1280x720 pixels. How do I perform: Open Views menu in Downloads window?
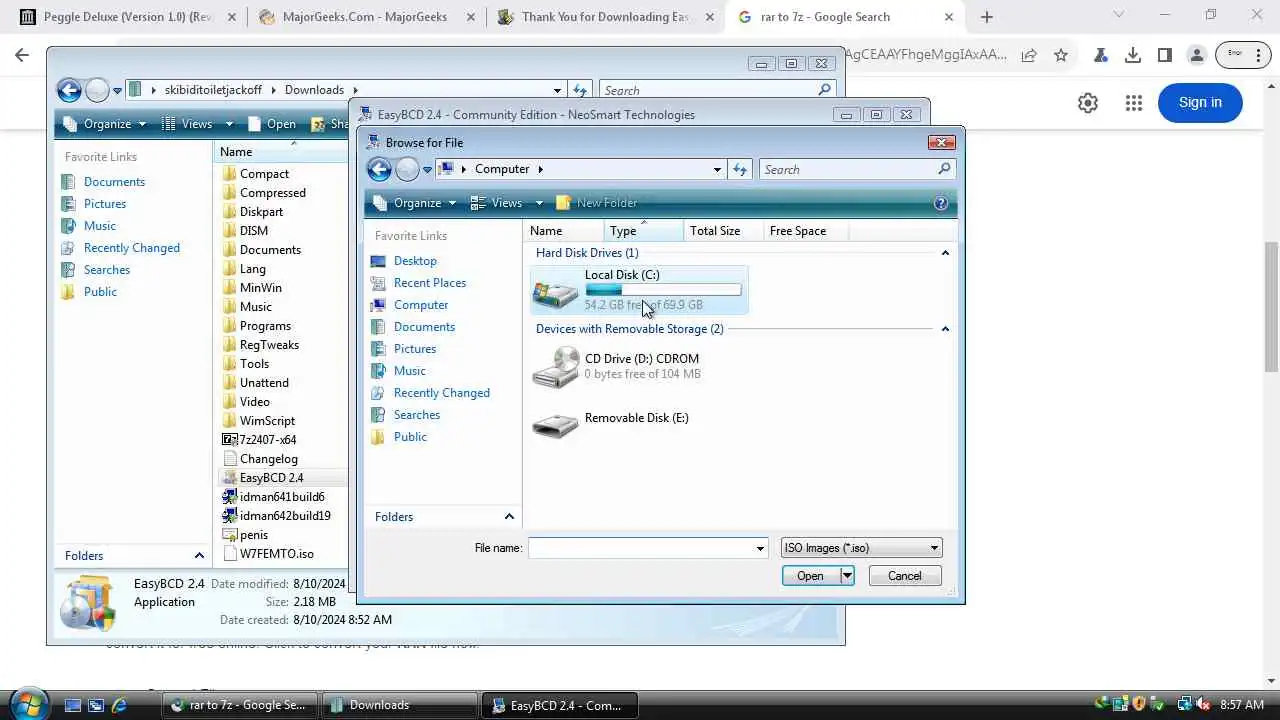[x=196, y=124]
